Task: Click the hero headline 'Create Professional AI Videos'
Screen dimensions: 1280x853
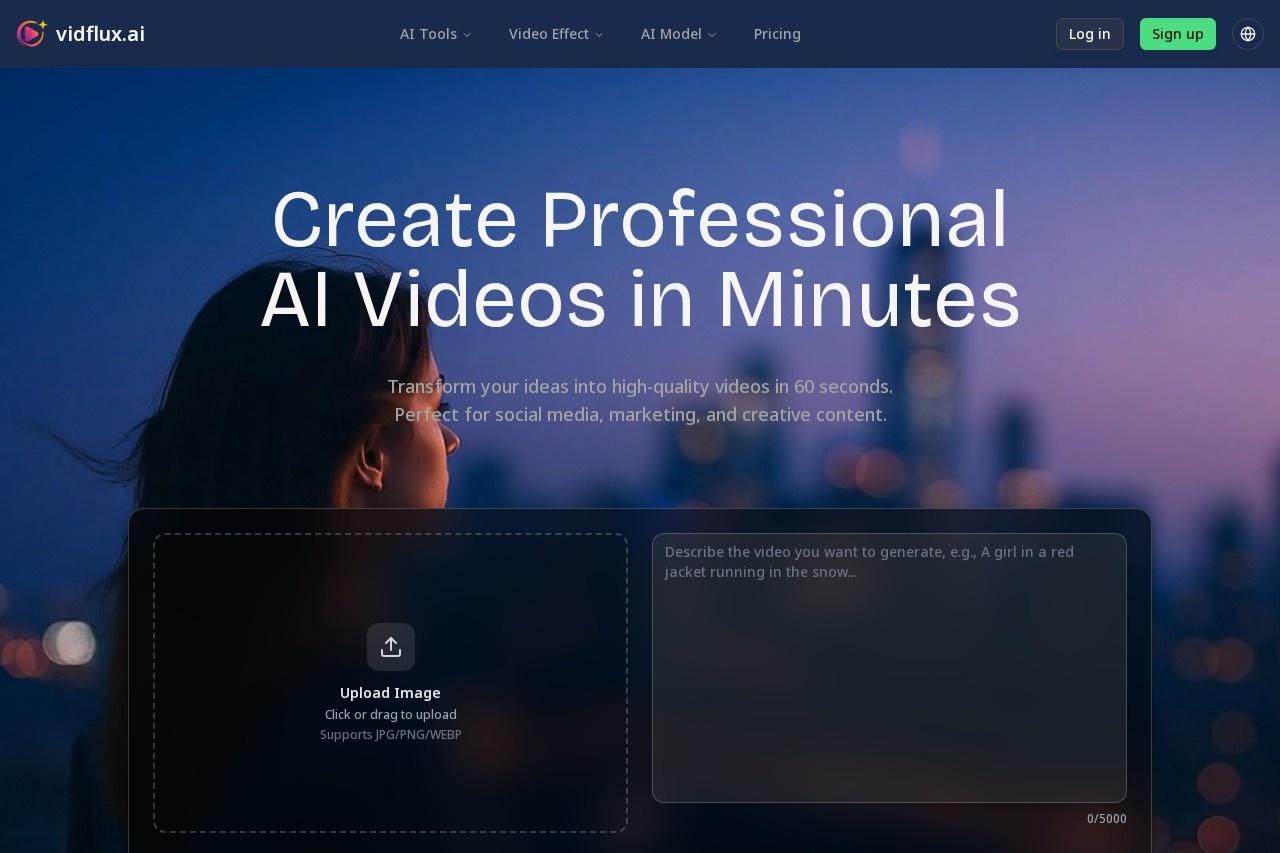Action: click(640, 258)
